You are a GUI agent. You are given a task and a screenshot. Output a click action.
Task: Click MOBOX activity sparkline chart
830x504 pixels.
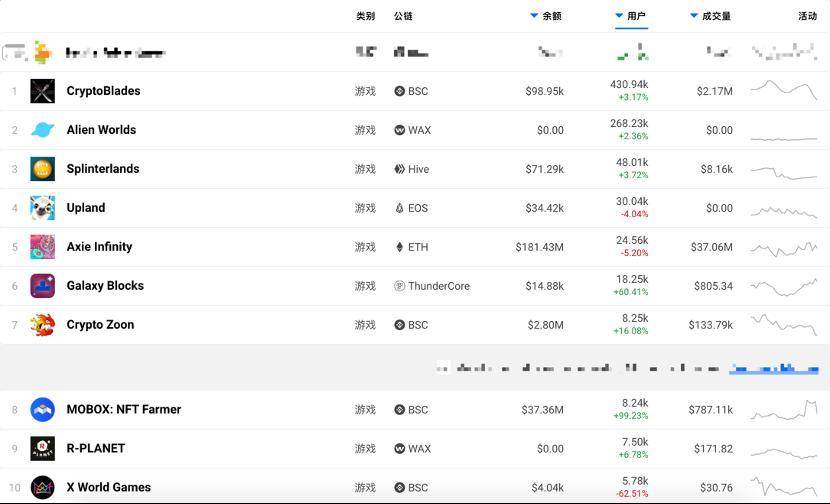tap(784, 410)
